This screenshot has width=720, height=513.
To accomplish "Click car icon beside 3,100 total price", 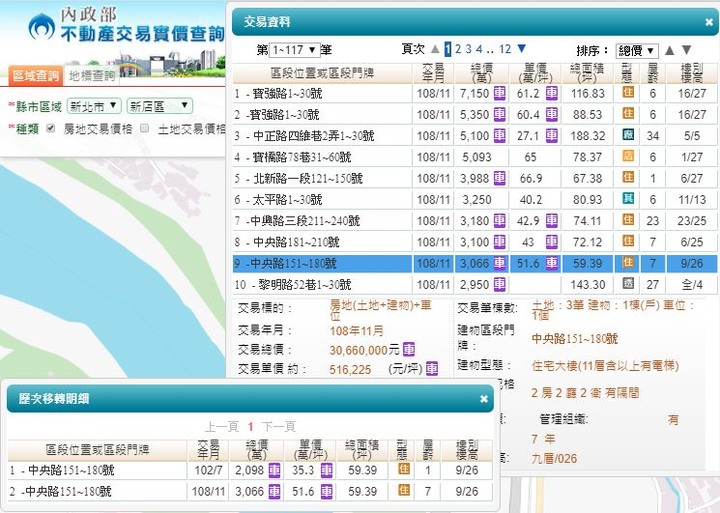I will [500, 242].
